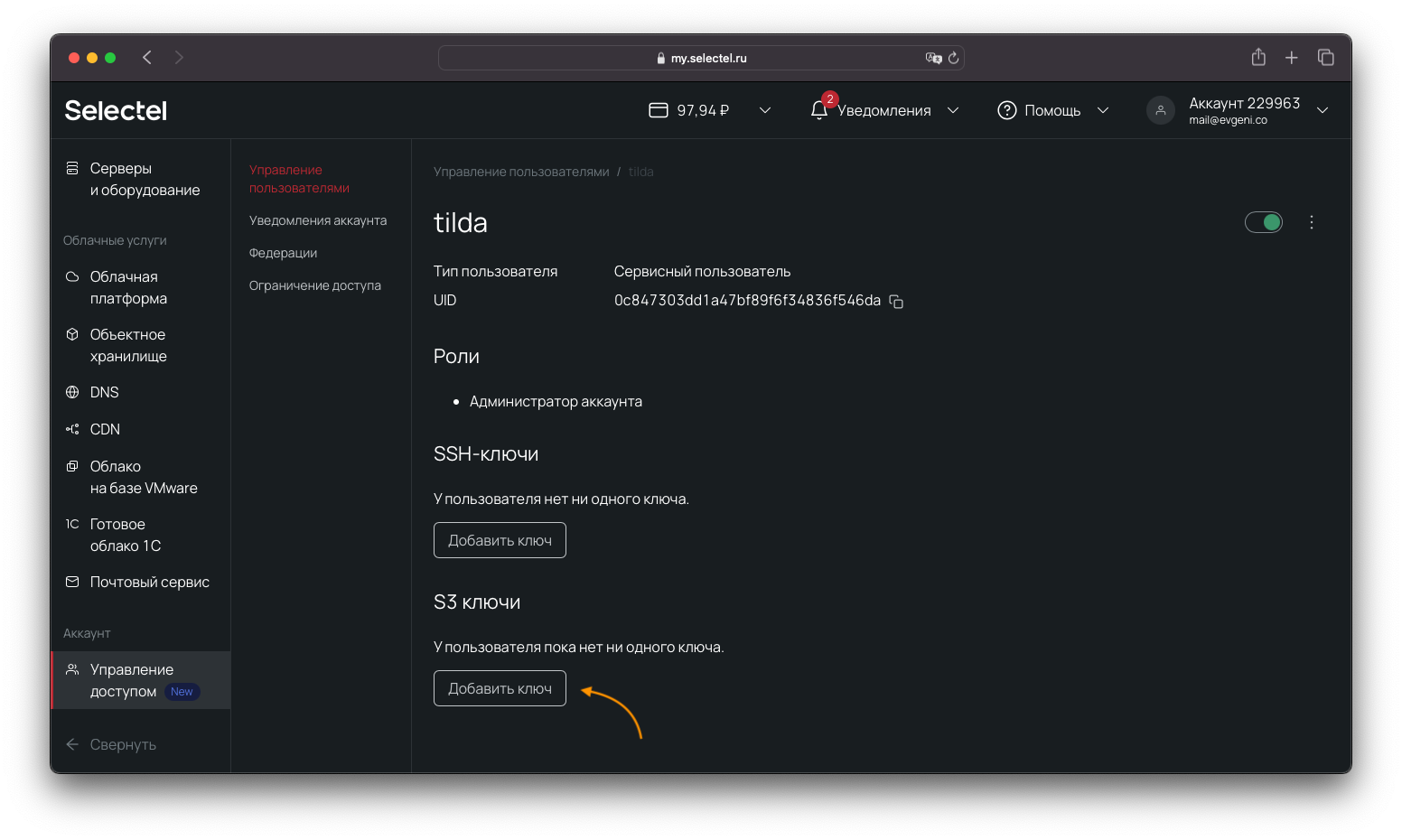Click the my.selectel.ru address bar

coord(701,58)
